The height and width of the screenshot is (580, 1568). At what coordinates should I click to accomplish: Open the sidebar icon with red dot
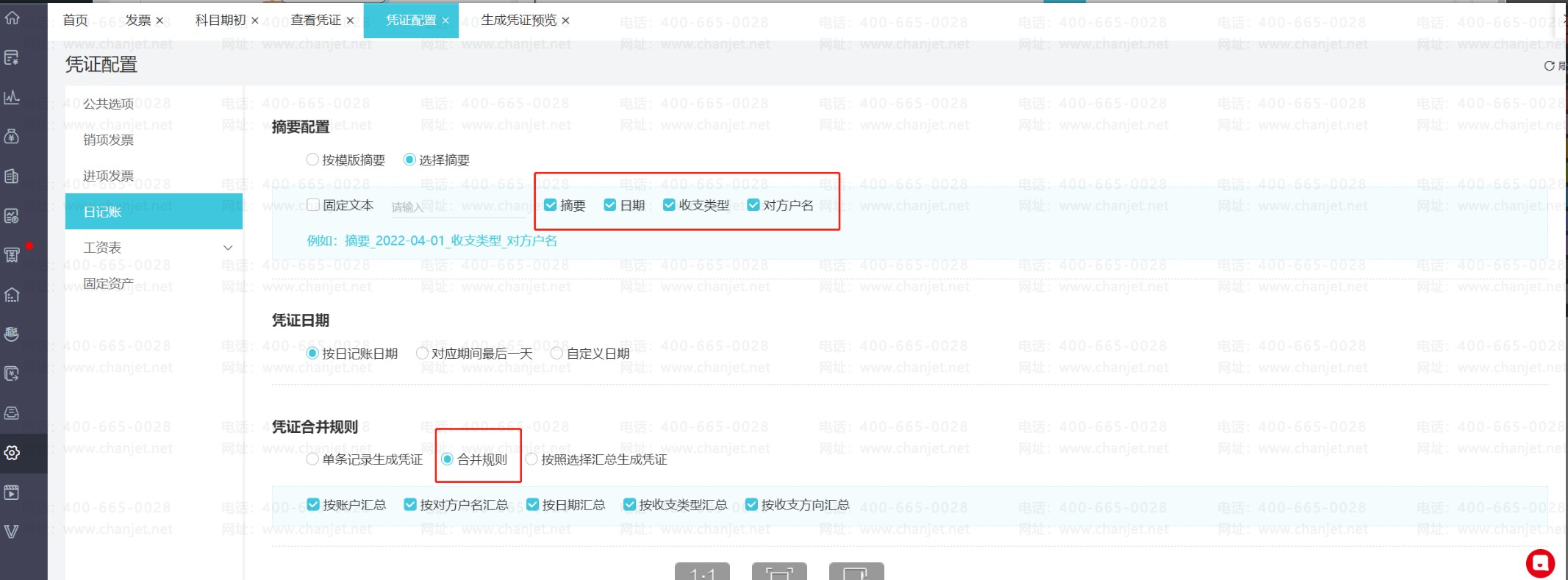tap(12, 254)
